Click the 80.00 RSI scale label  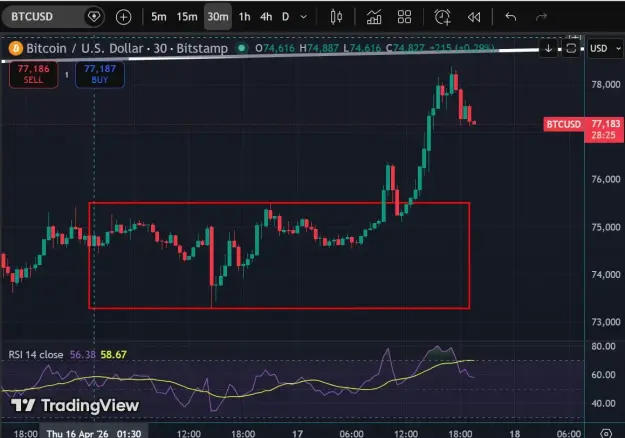(603, 346)
